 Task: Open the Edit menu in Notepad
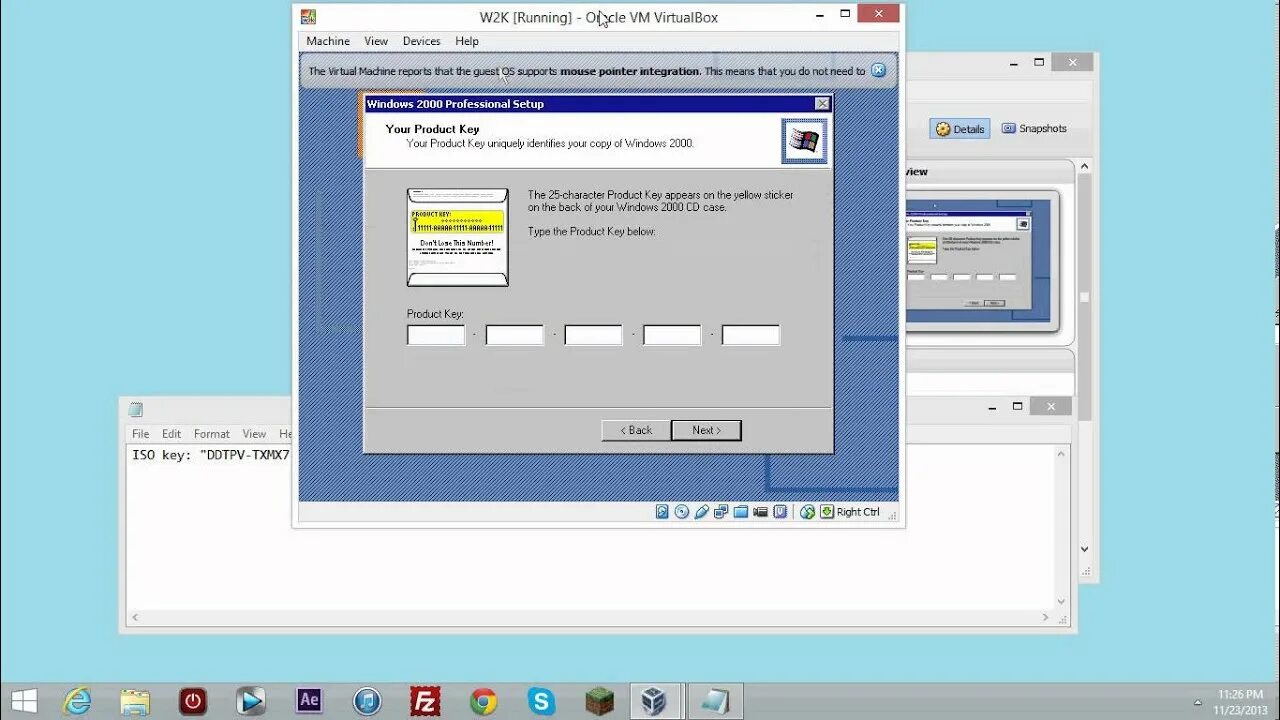(172, 434)
